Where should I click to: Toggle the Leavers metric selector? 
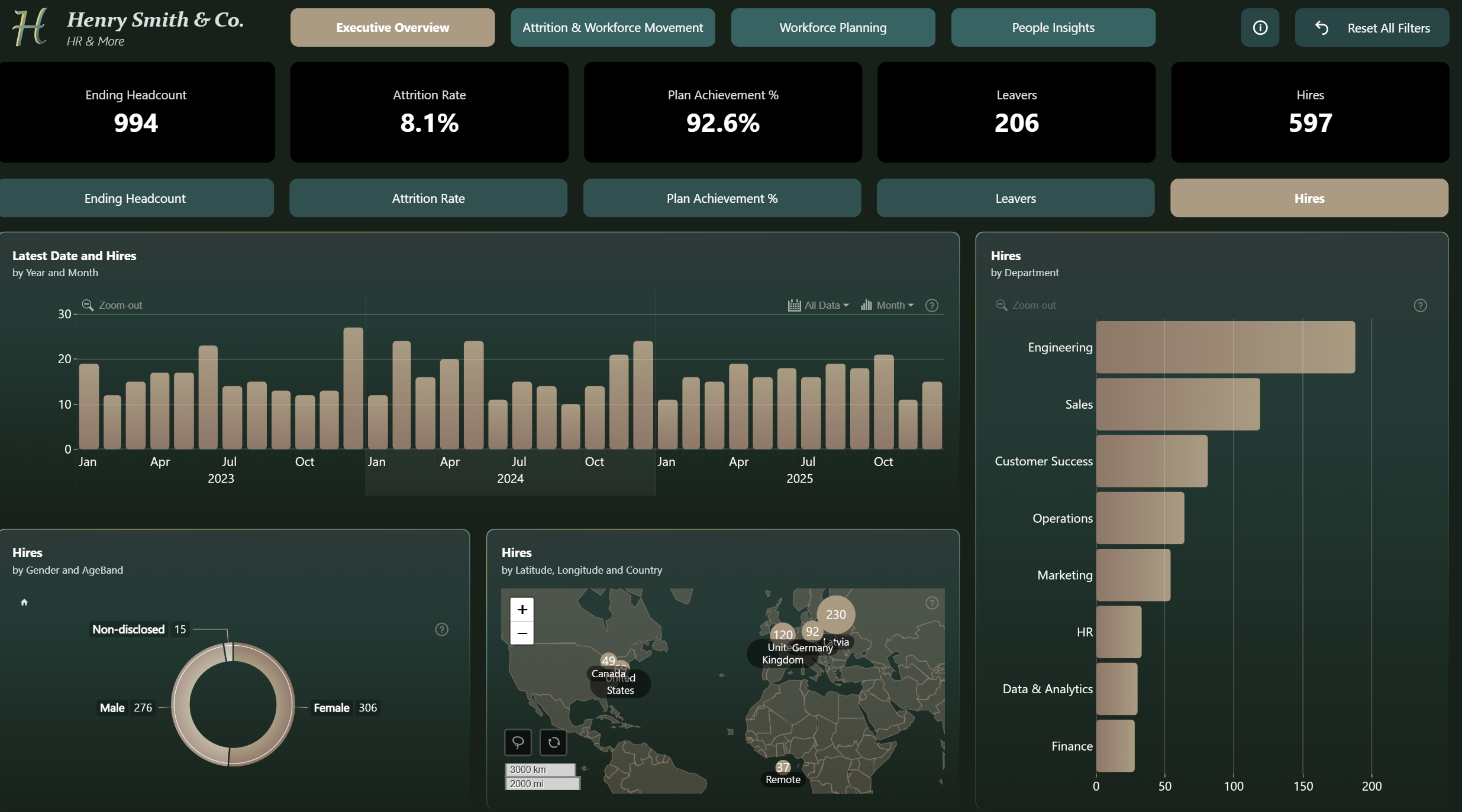tap(1015, 198)
